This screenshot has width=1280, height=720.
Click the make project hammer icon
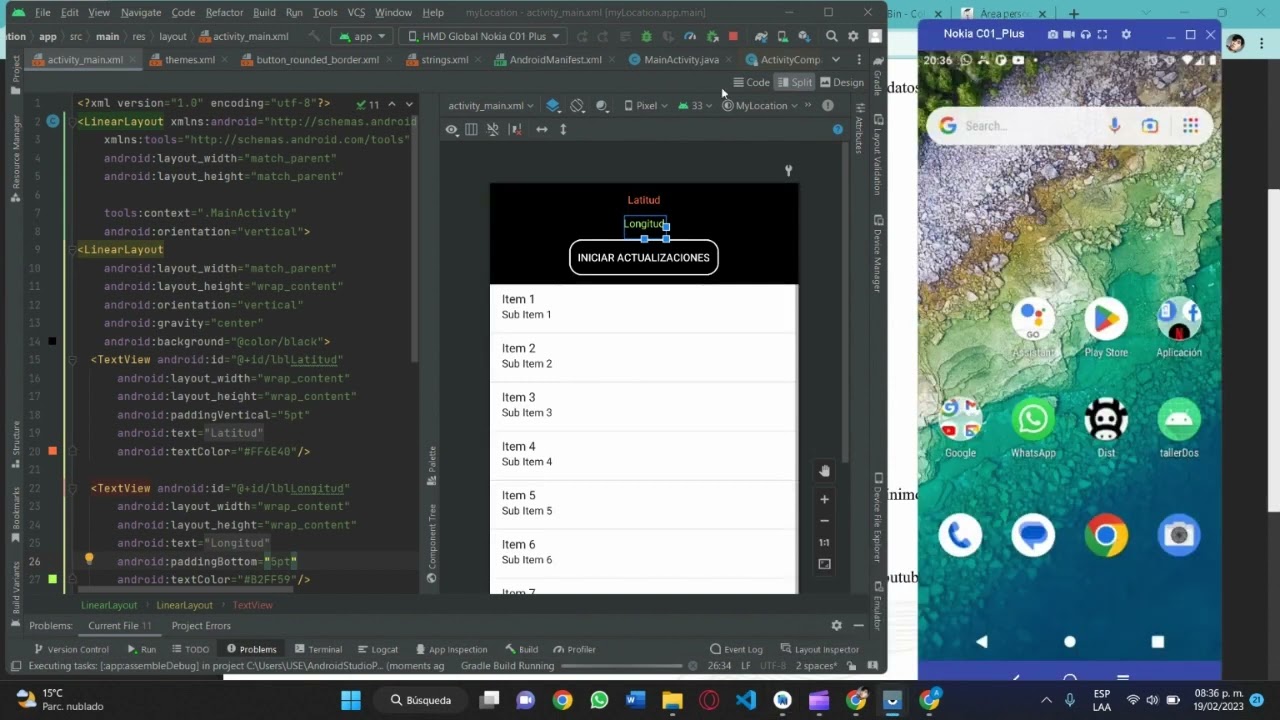click(x=314, y=36)
